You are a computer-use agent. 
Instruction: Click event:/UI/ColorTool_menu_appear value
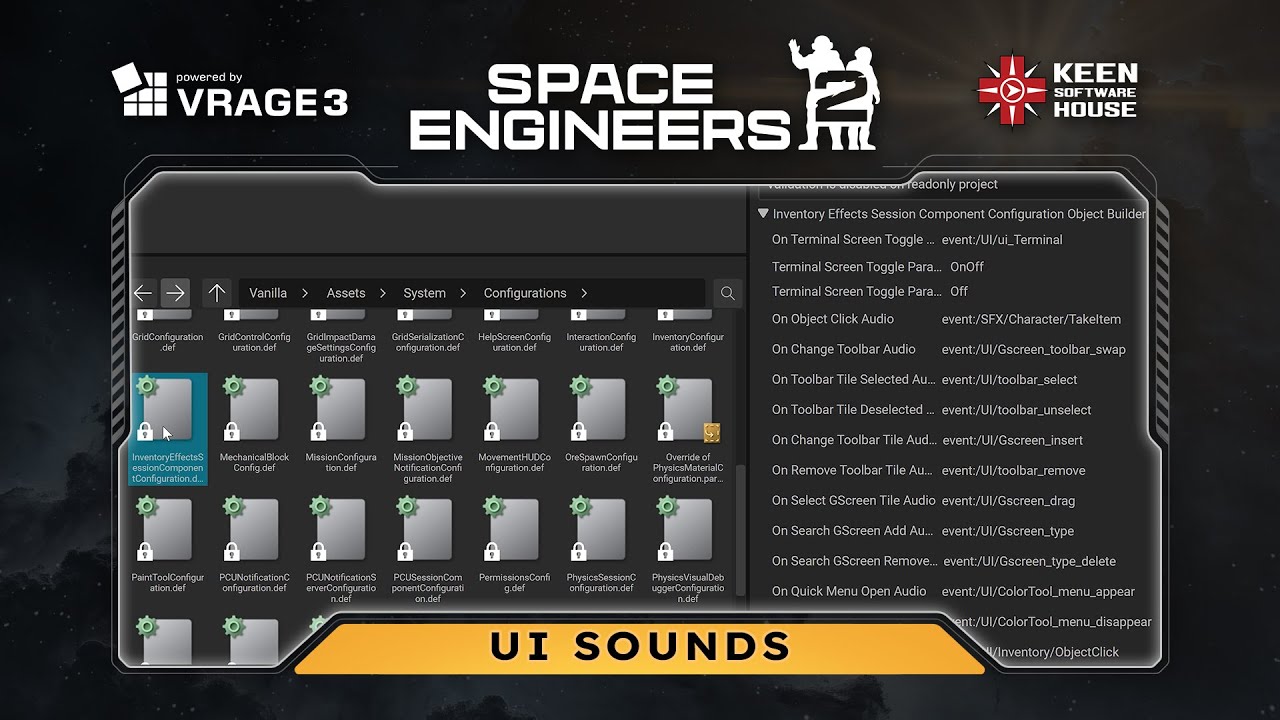1038,591
